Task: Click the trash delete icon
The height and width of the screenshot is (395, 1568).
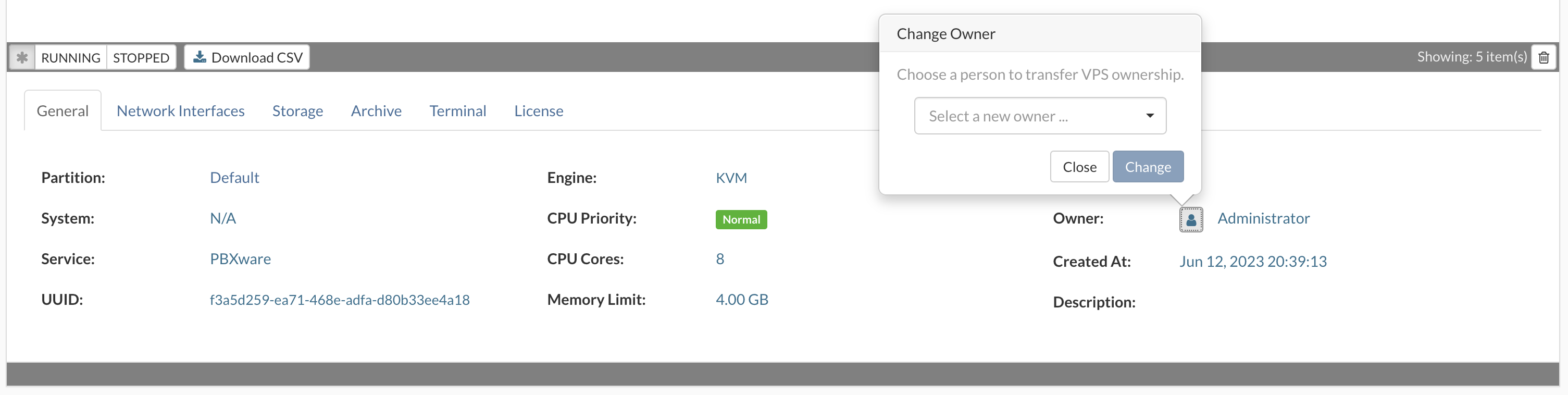Action: pyautogui.click(x=1543, y=57)
